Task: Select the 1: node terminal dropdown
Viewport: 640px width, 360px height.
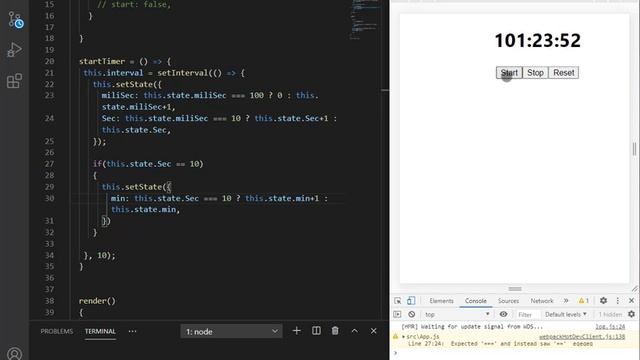Action: point(231,331)
